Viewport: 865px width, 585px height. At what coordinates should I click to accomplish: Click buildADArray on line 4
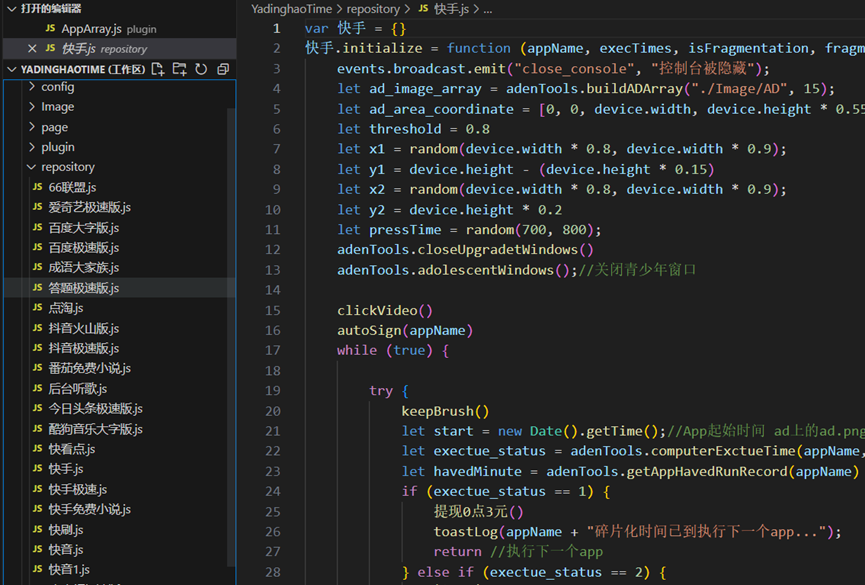(634, 88)
